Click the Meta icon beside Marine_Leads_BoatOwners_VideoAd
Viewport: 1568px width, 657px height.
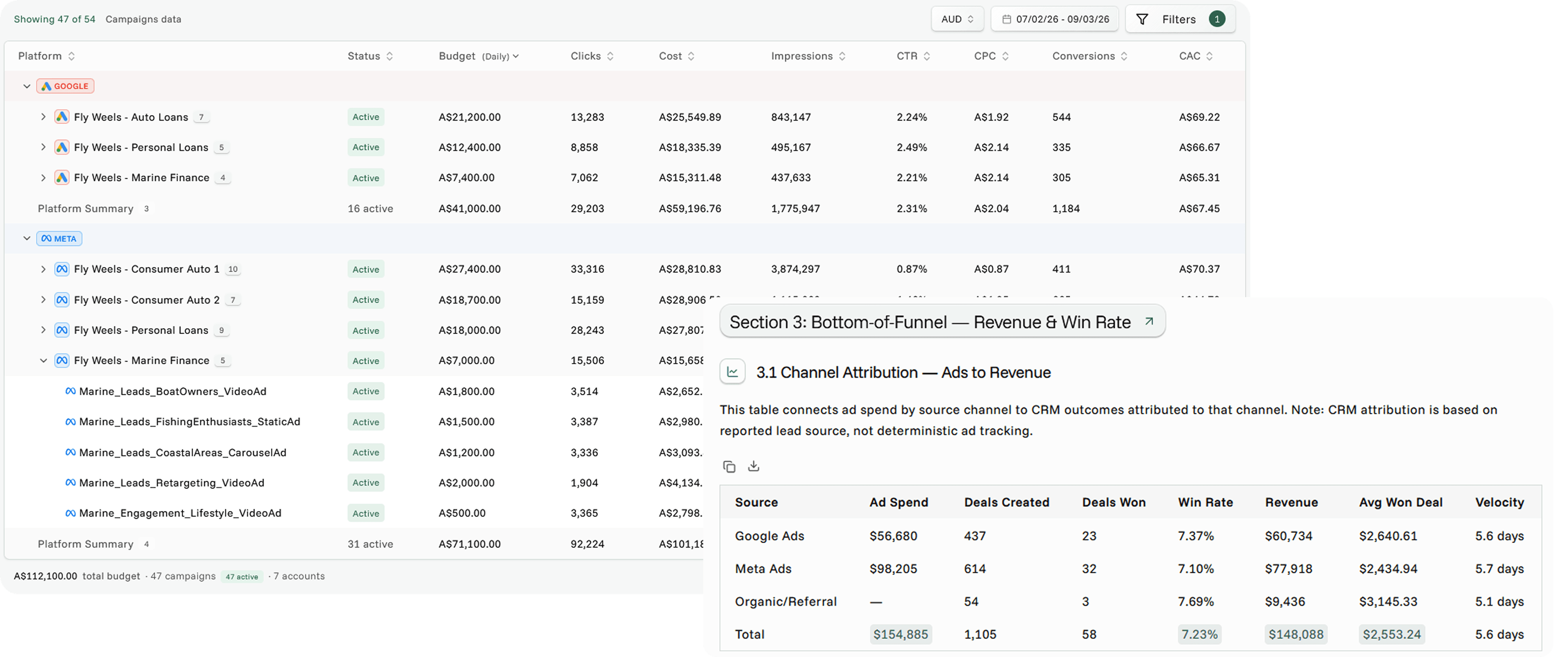coord(70,391)
